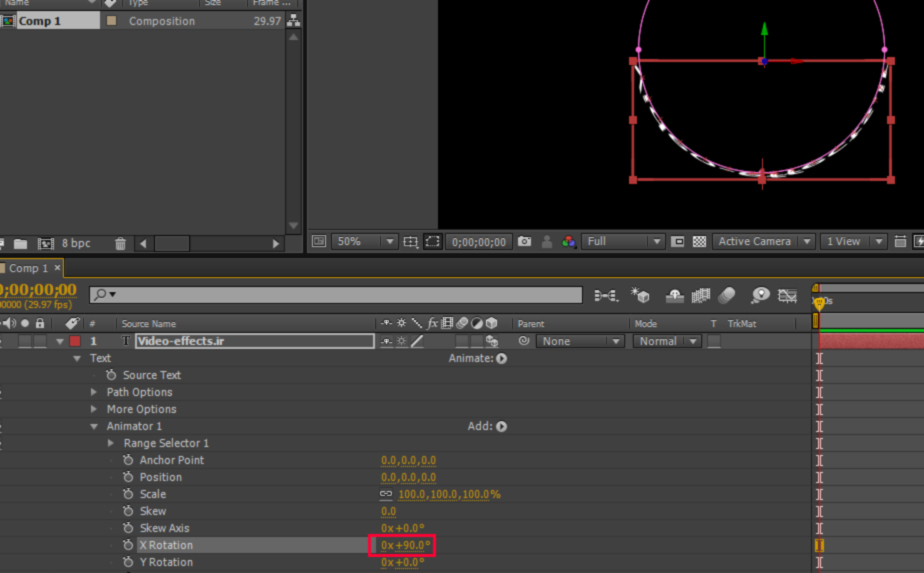Image resolution: width=924 pixels, height=573 pixels.
Task: Toggle the Y Rotation stopwatch
Action: [x=128, y=562]
